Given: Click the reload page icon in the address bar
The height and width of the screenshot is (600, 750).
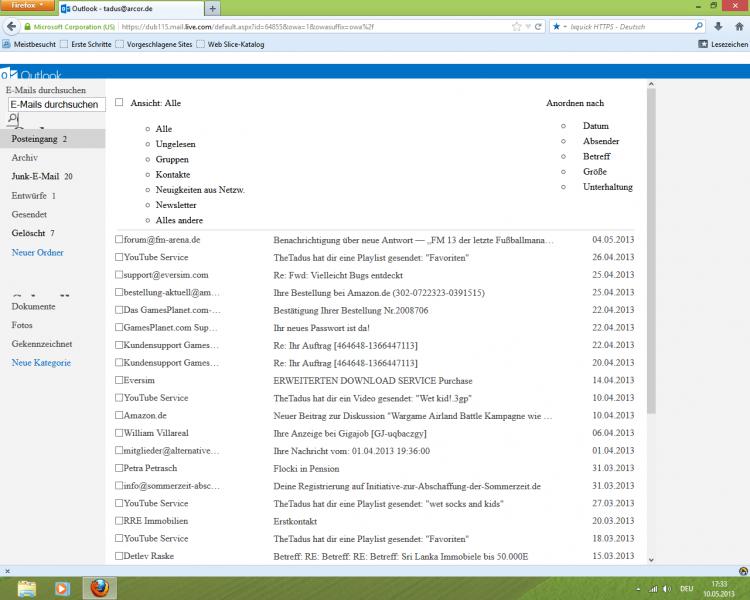Looking at the screenshot, I should (x=538, y=27).
